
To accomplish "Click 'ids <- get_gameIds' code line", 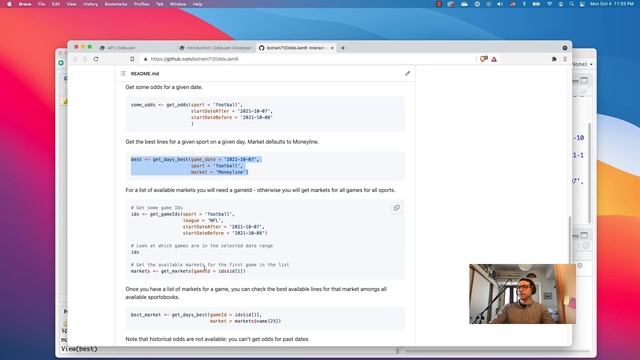I will (182, 214).
